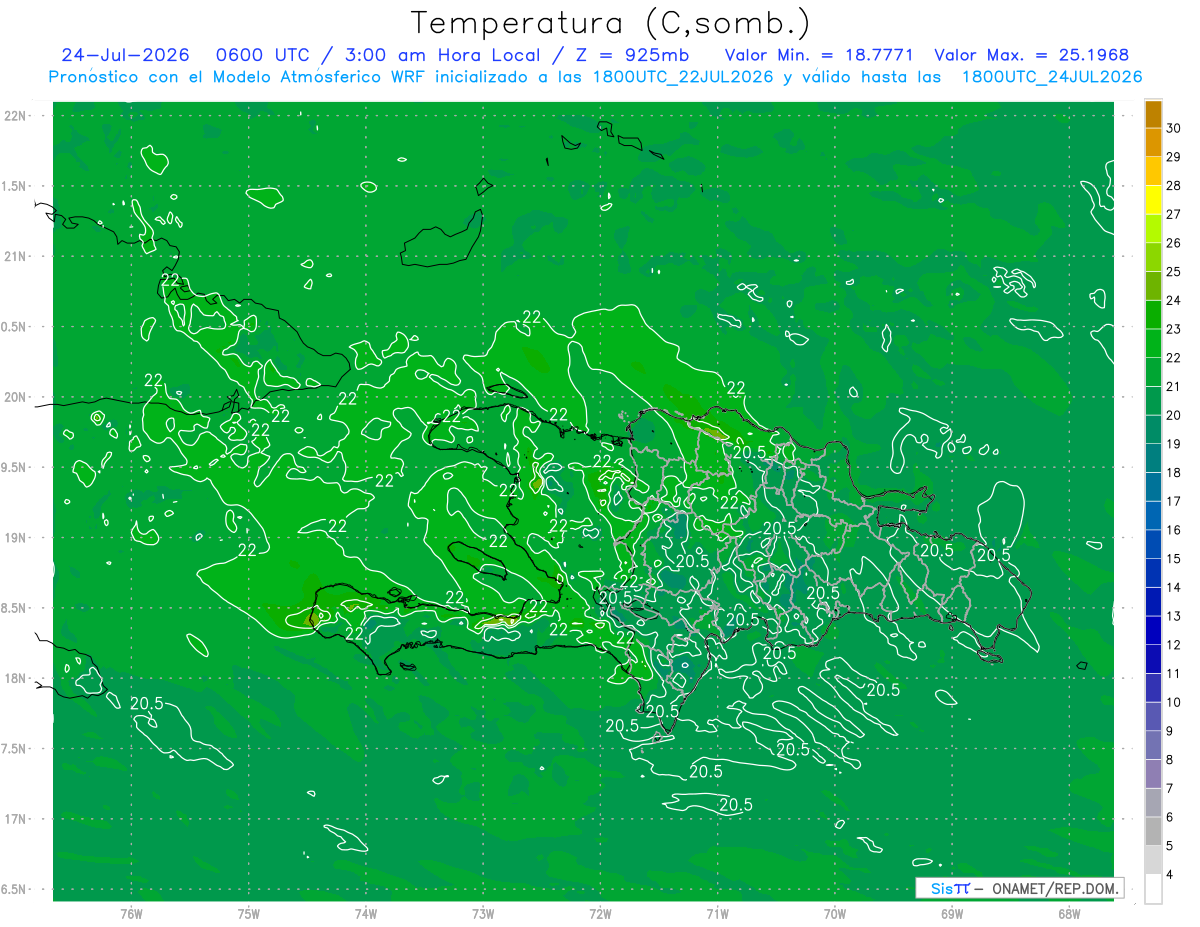Click the '17N' latitude axis label

click(17, 819)
